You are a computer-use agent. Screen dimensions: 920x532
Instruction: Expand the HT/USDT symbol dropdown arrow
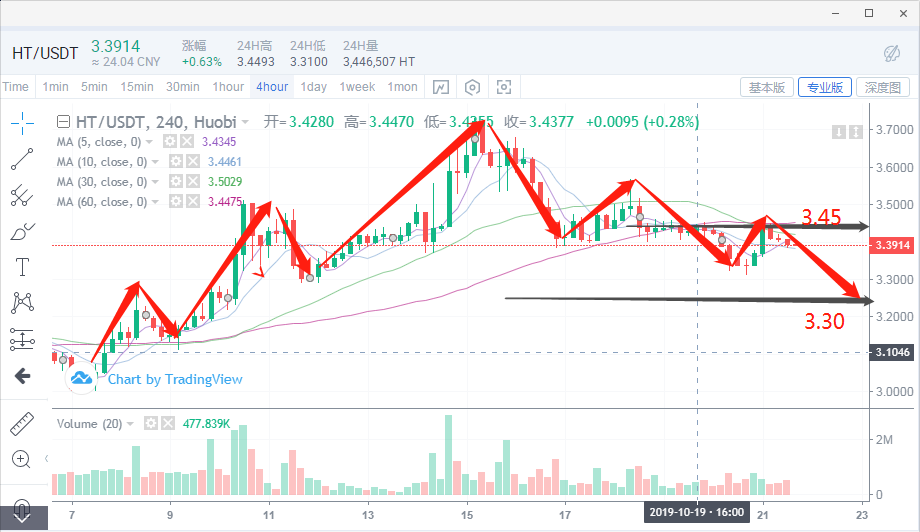245,123
